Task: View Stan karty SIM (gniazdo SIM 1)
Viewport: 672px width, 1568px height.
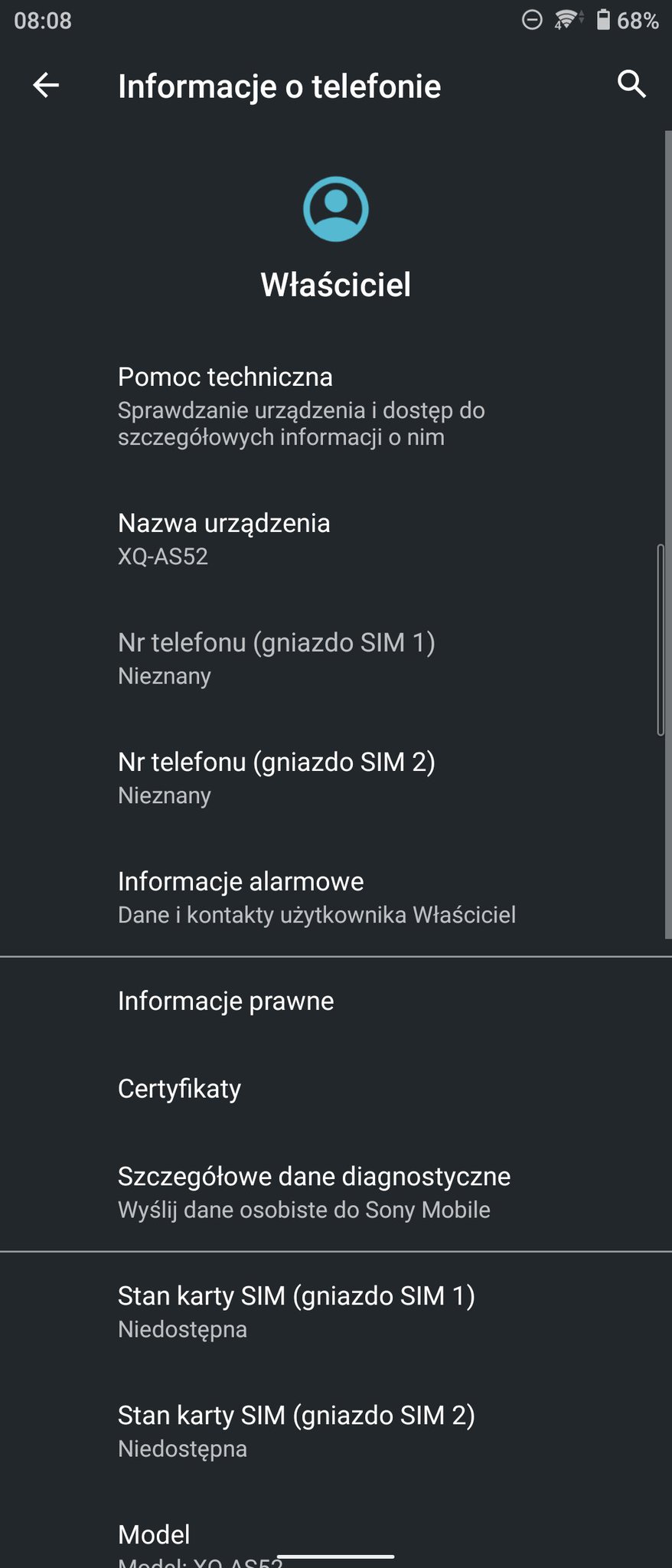Action: point(336,1312)
